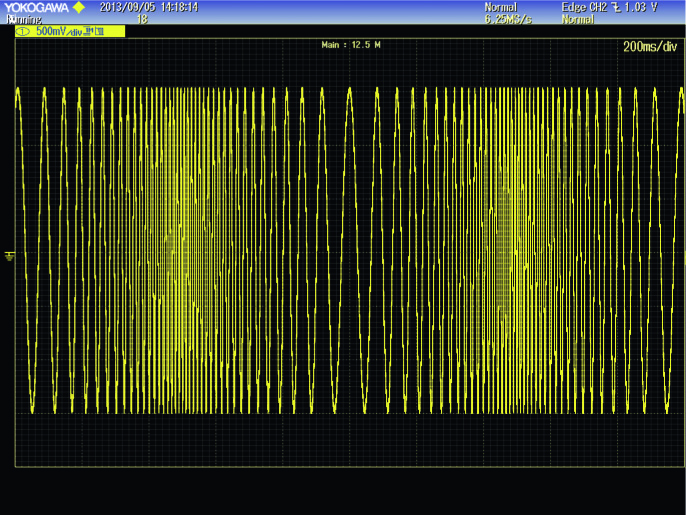The width and height of the screenshot is (686, 515).
Task: Open the 500mV/div vertical scale setting
Action: (x=59, y=32)
